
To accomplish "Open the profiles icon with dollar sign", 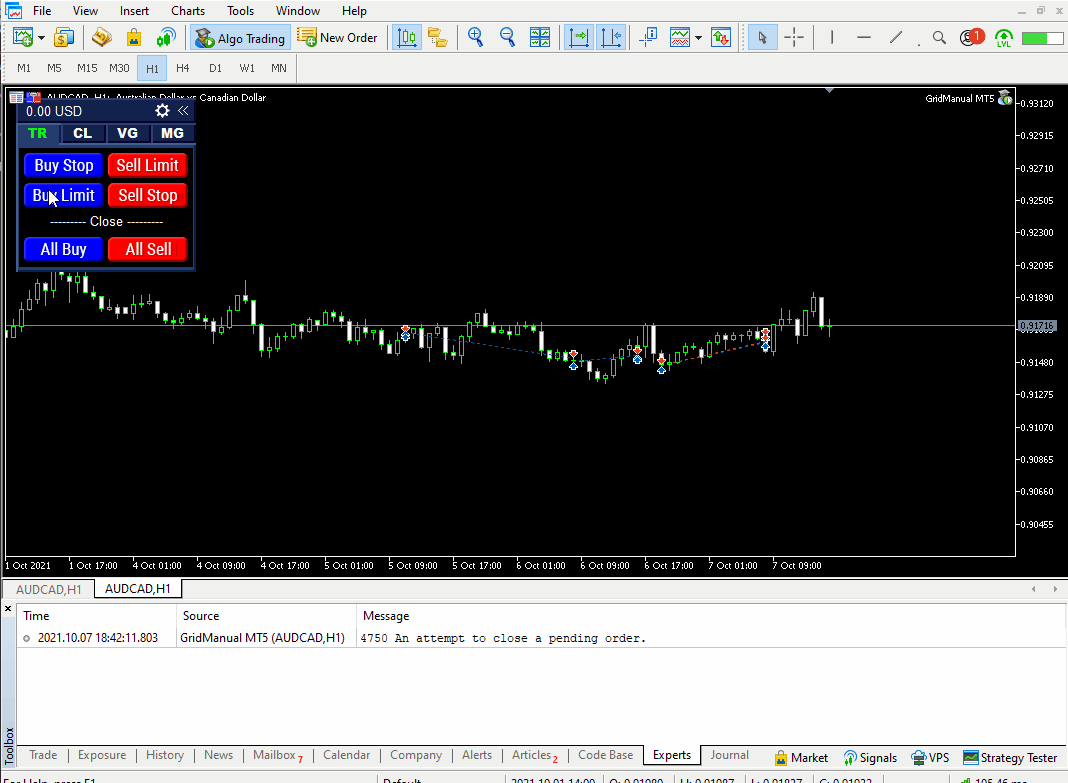I will [64, 37].
